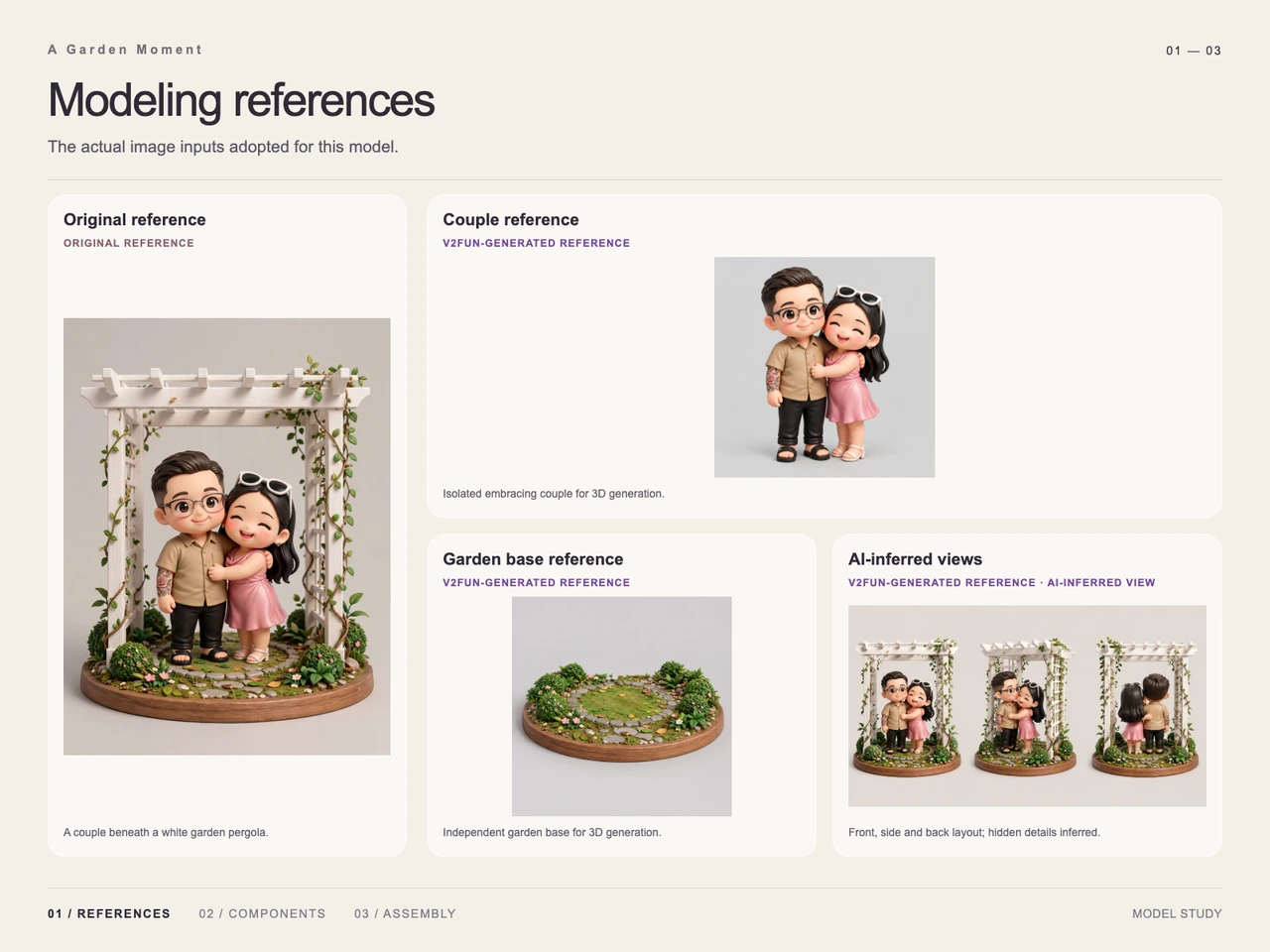Click the 'ORIGINAL REFERENCE' tag label
Screen dimensions: 1270x952
pyautogui.click(x=129, y=243)
